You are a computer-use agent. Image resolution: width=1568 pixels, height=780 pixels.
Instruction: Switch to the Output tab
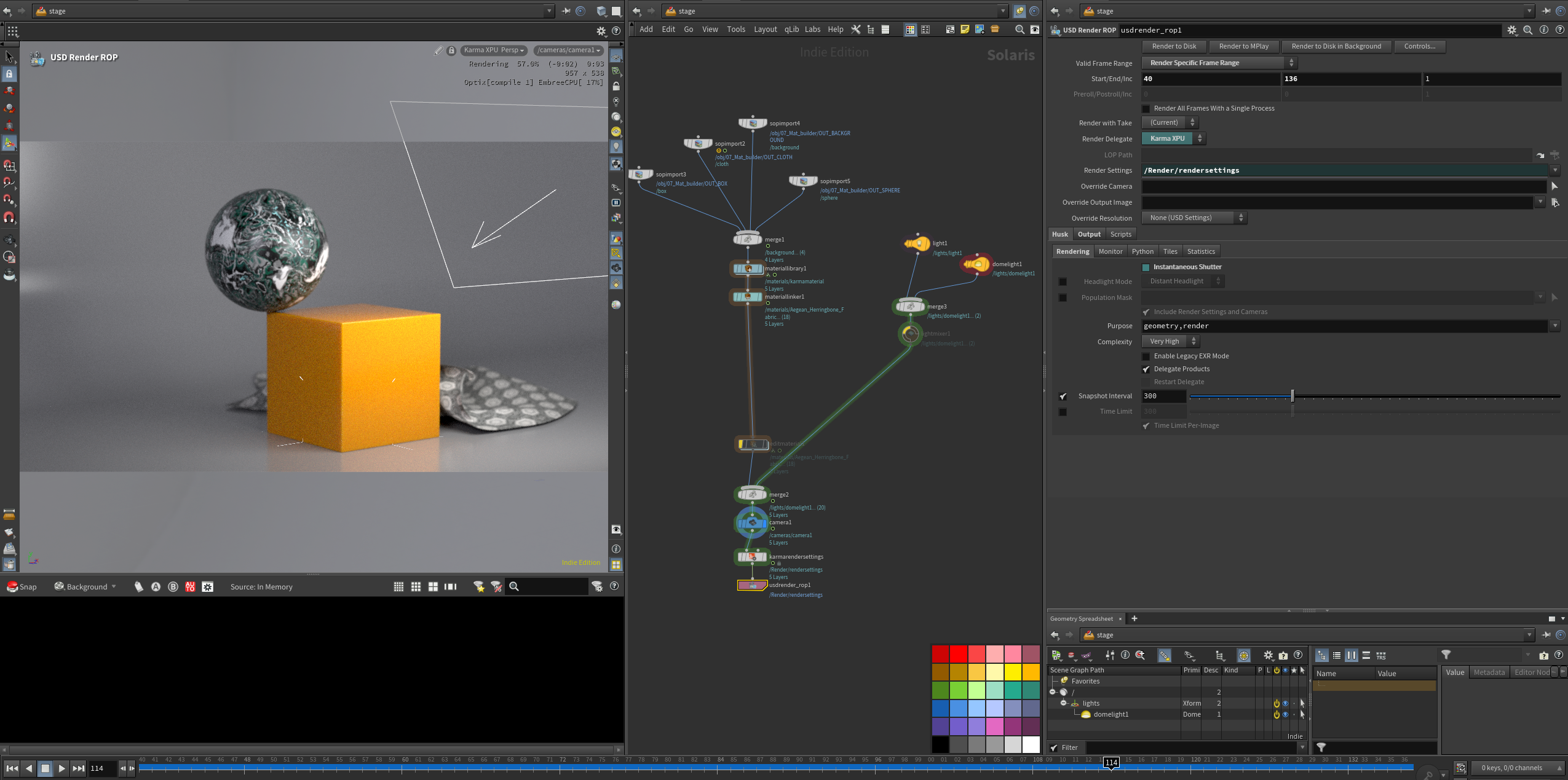click(1089, 234)
